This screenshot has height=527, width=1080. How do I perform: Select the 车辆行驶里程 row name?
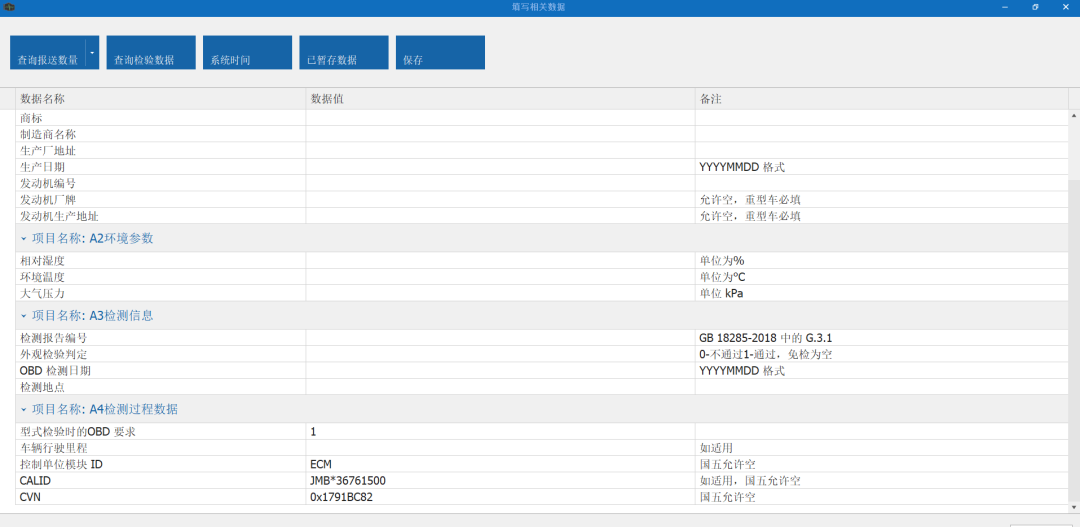point(54,448)
